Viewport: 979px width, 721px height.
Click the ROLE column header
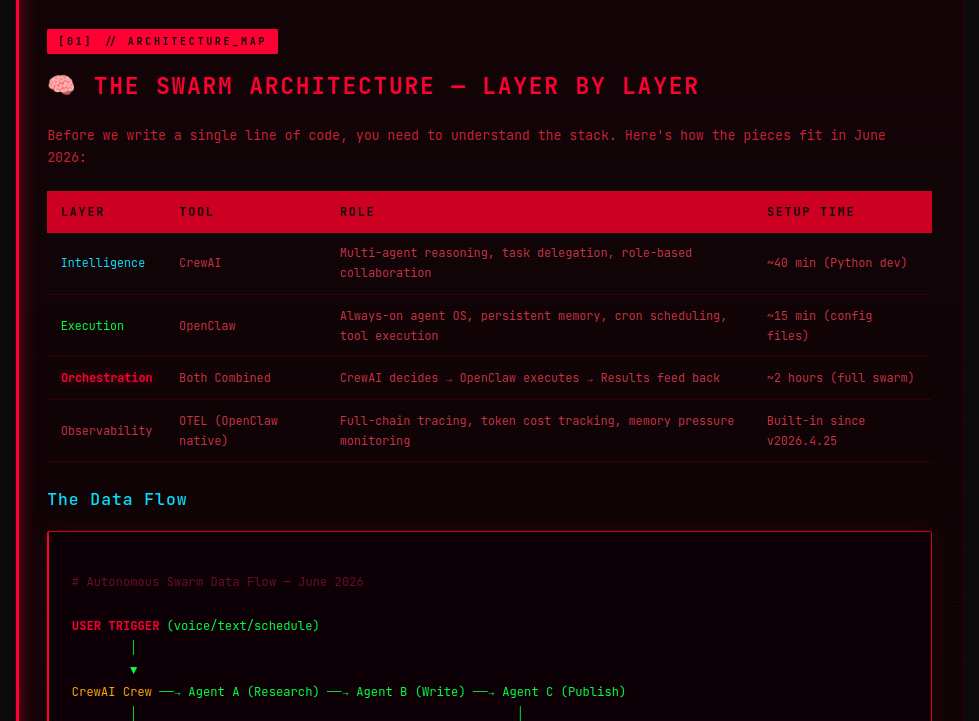click(x=357, y=212)
